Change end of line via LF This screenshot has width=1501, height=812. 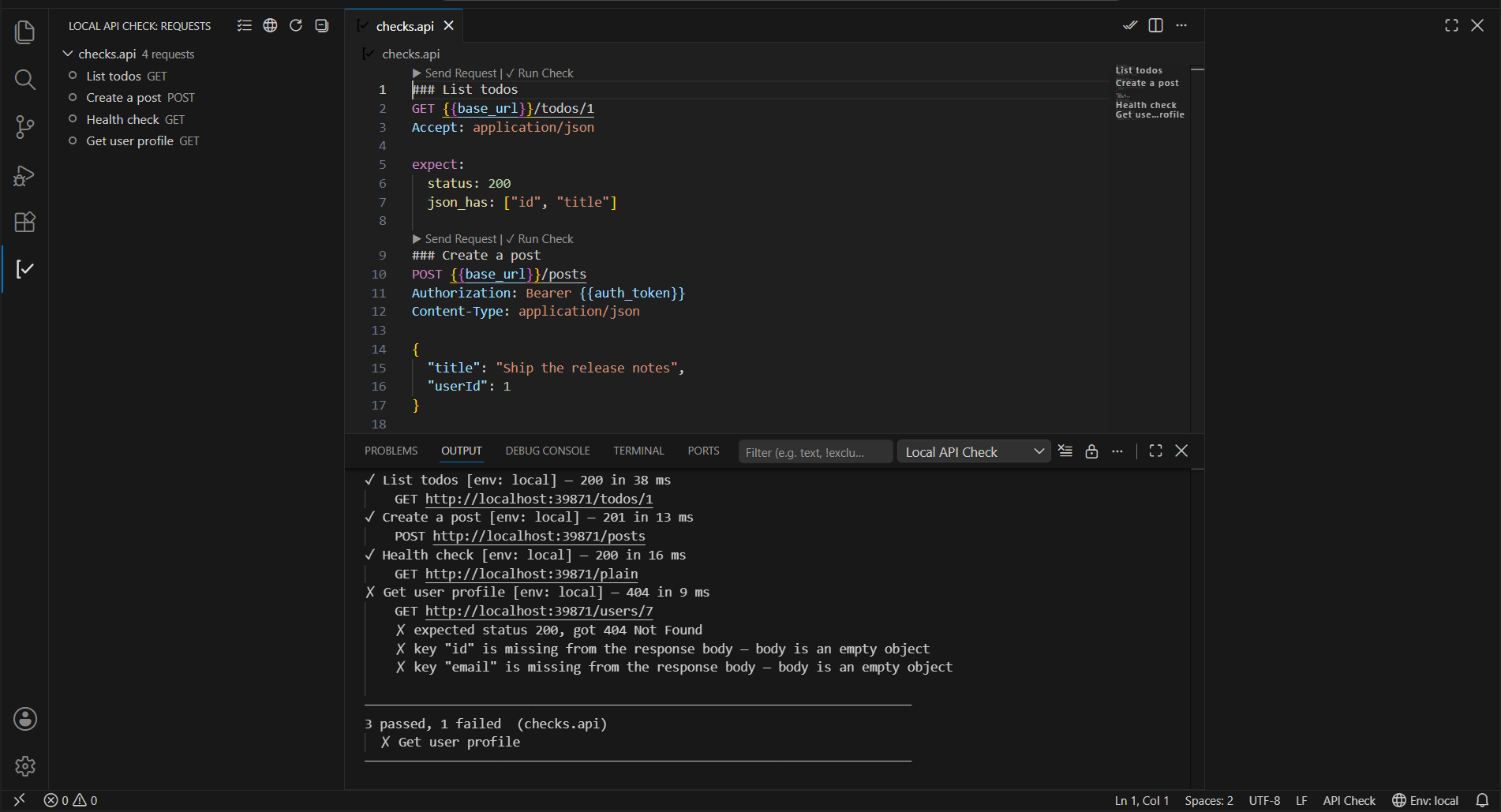coord(1301,800)
